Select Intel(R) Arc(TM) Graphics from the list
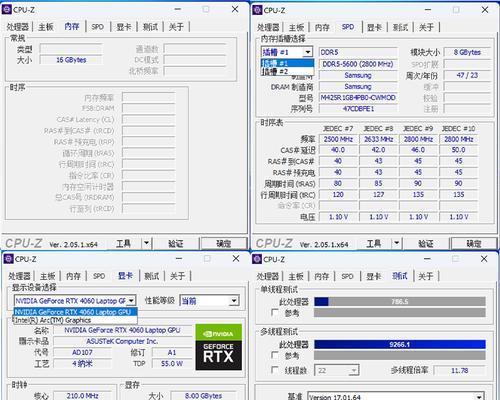Viewport: 500px width, 400px height. coord(75,320)
